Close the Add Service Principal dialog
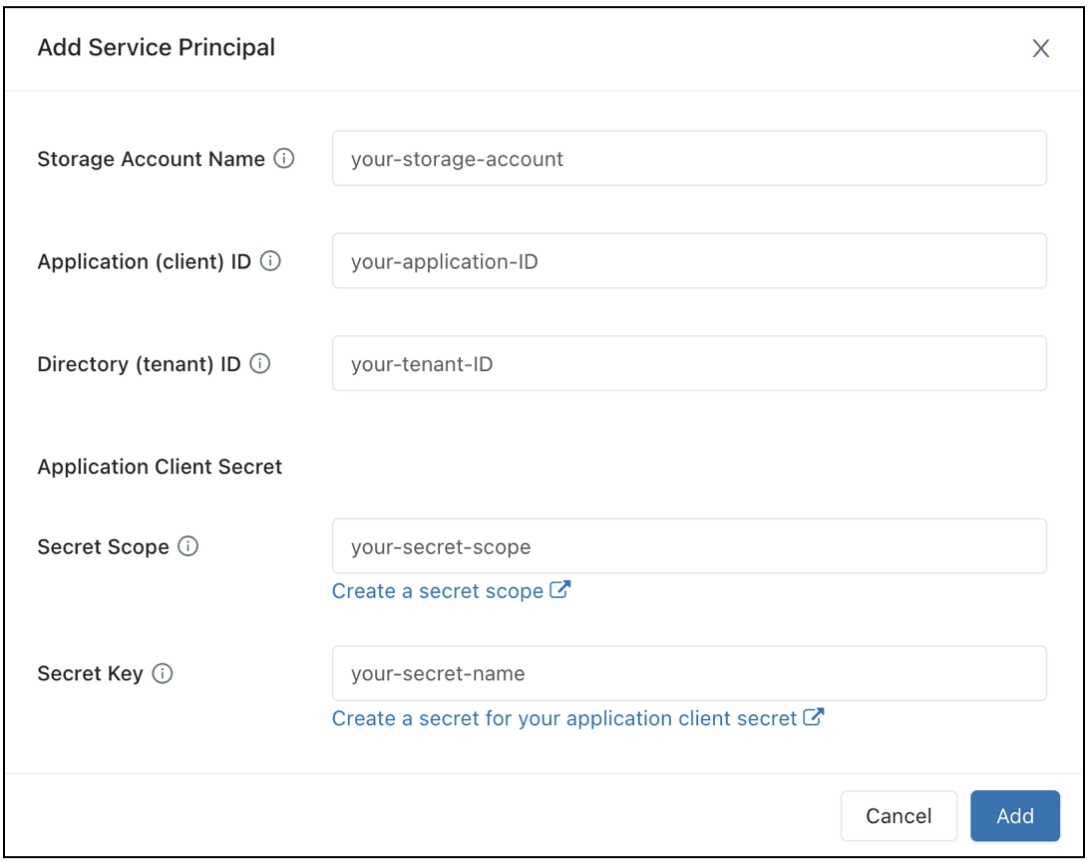The width and height of the screenshot is (1090, 862). coord(1043,46)
